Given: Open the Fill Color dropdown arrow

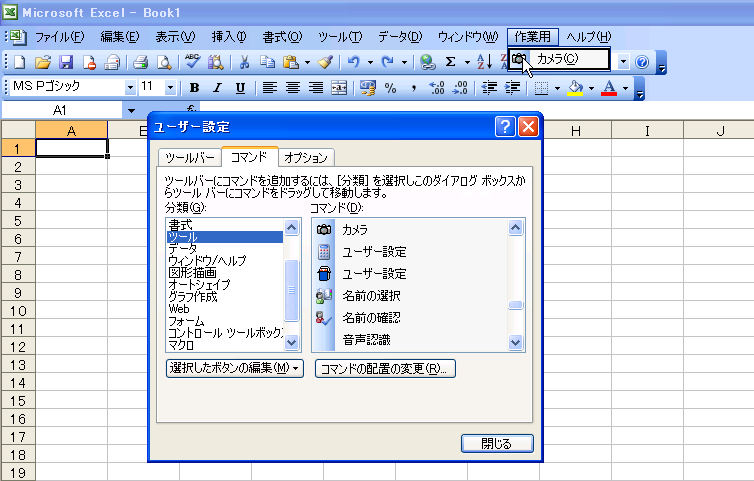Looking at the screenshot, I should (591, 88).
